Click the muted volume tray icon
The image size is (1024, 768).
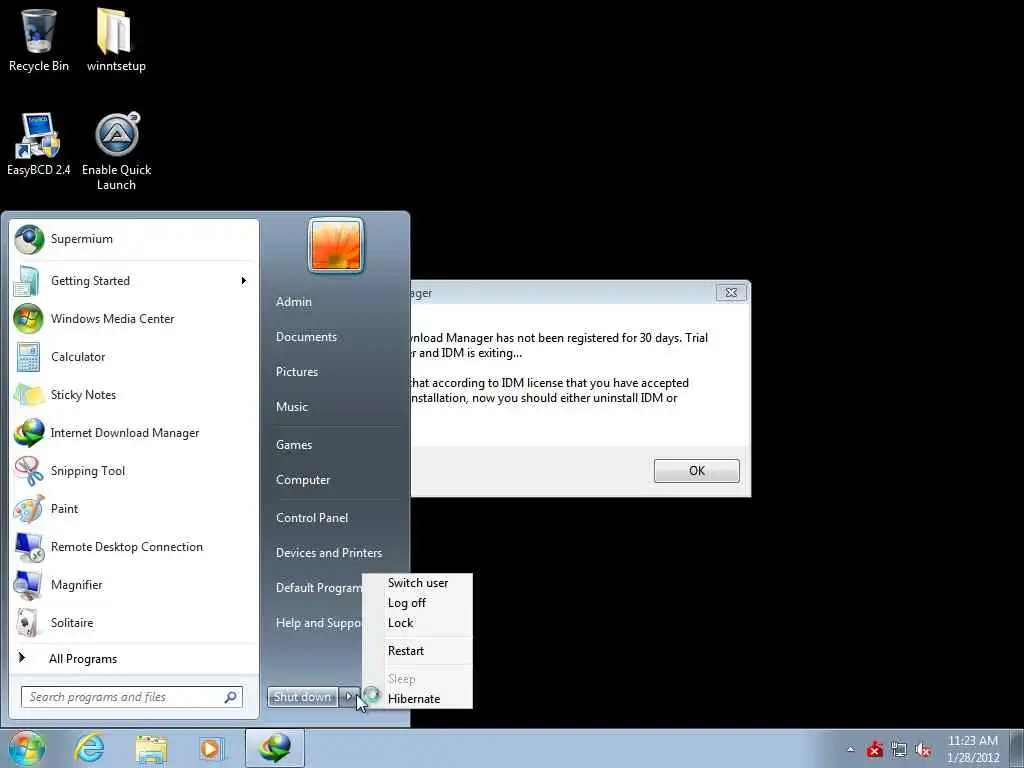[923, 750]
